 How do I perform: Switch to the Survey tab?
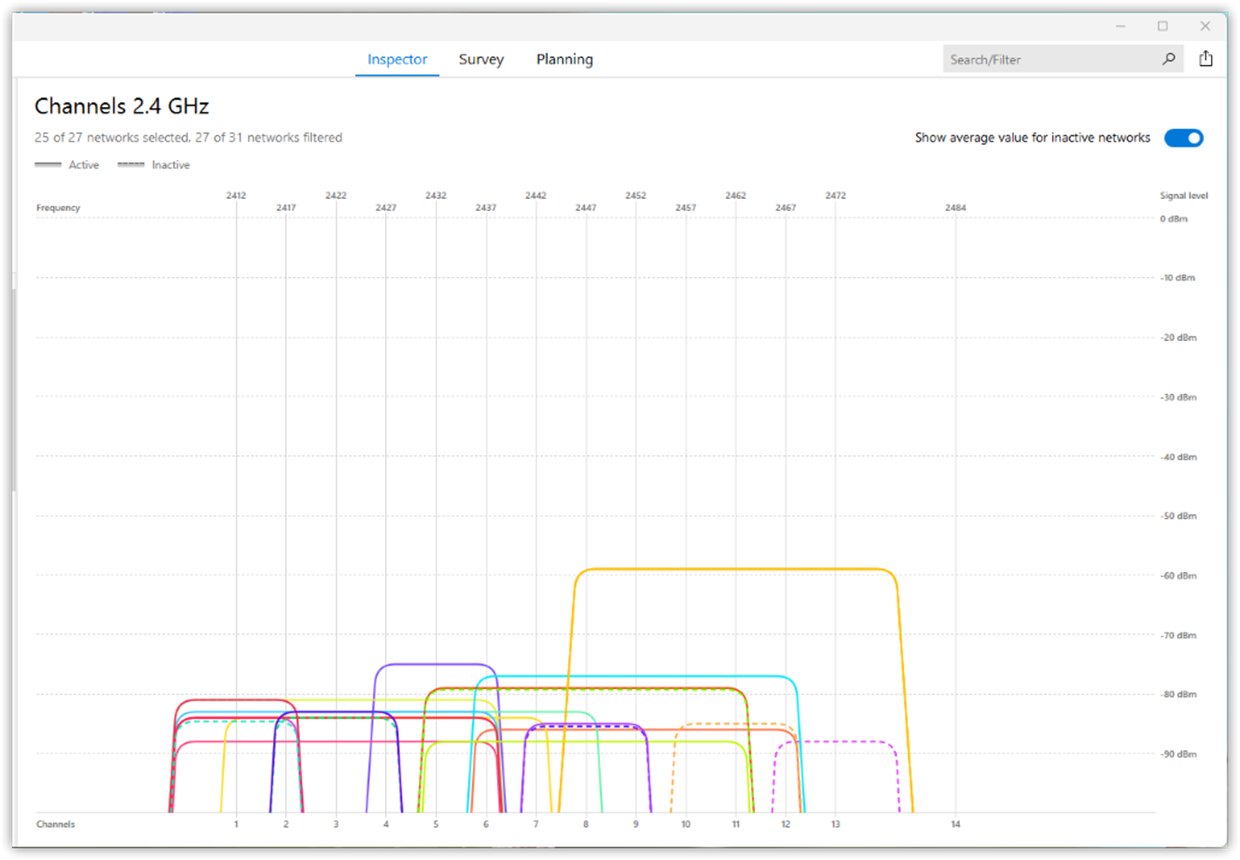coord(481,59)
